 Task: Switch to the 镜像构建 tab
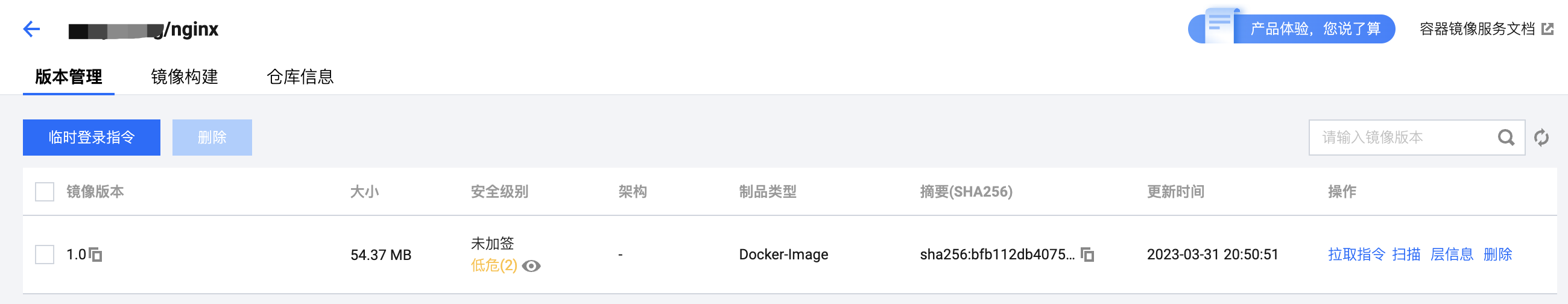pos(185,77)
